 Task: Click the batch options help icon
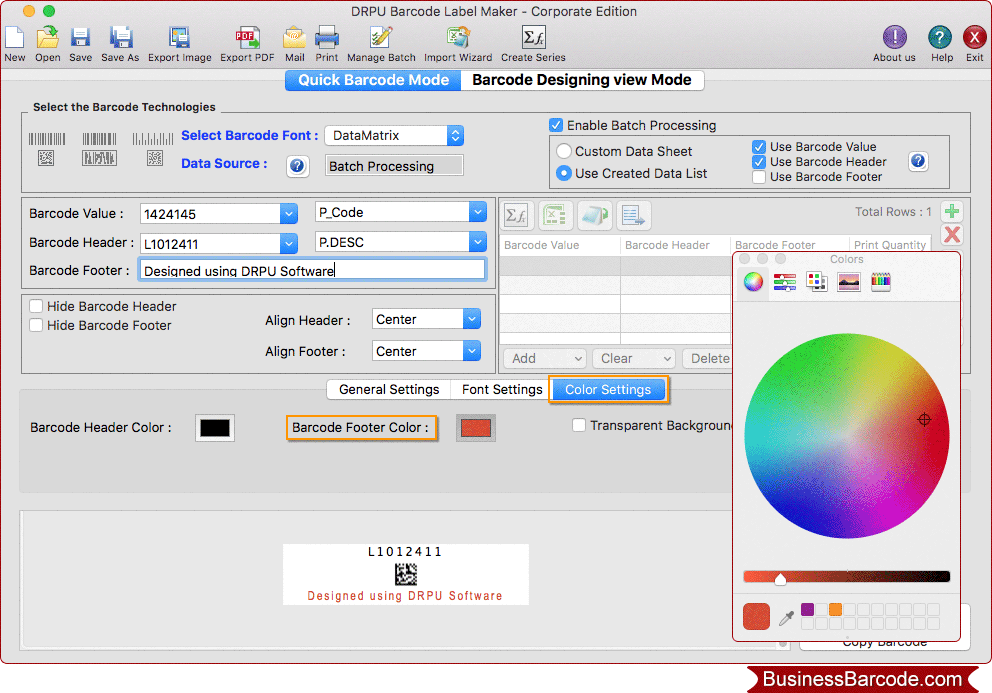point(918,161)
